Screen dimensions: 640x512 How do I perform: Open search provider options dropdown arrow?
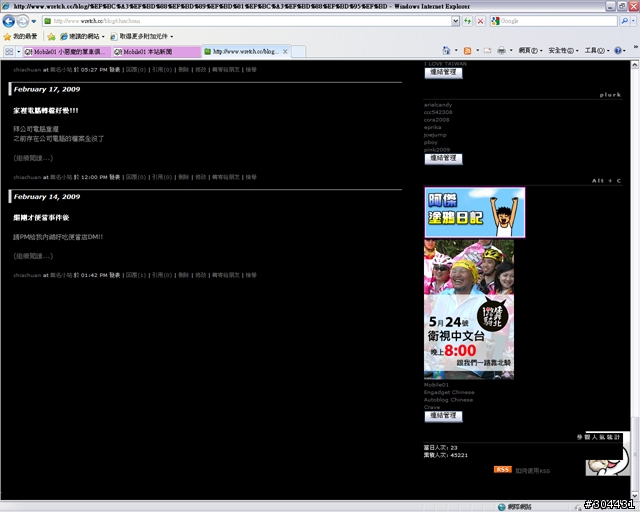pyautogui.click(x=633, y=21)
